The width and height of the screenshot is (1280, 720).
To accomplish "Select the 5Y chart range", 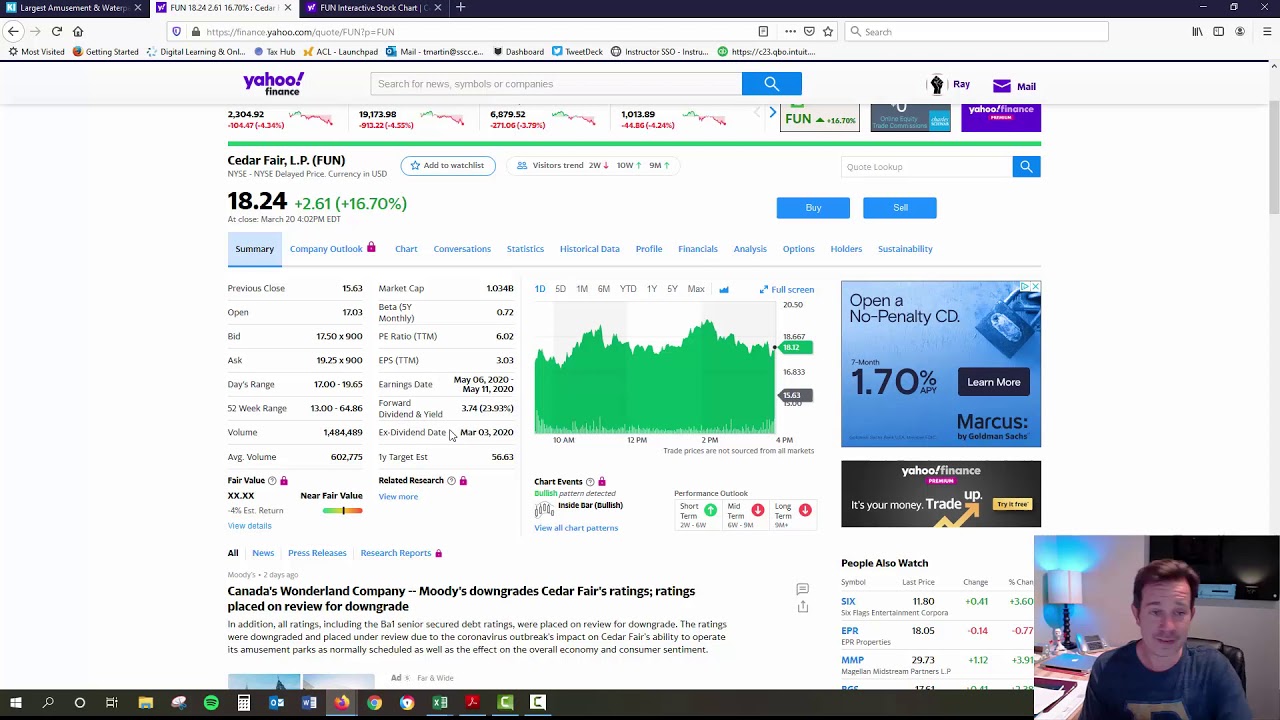I will pos(673,290).
